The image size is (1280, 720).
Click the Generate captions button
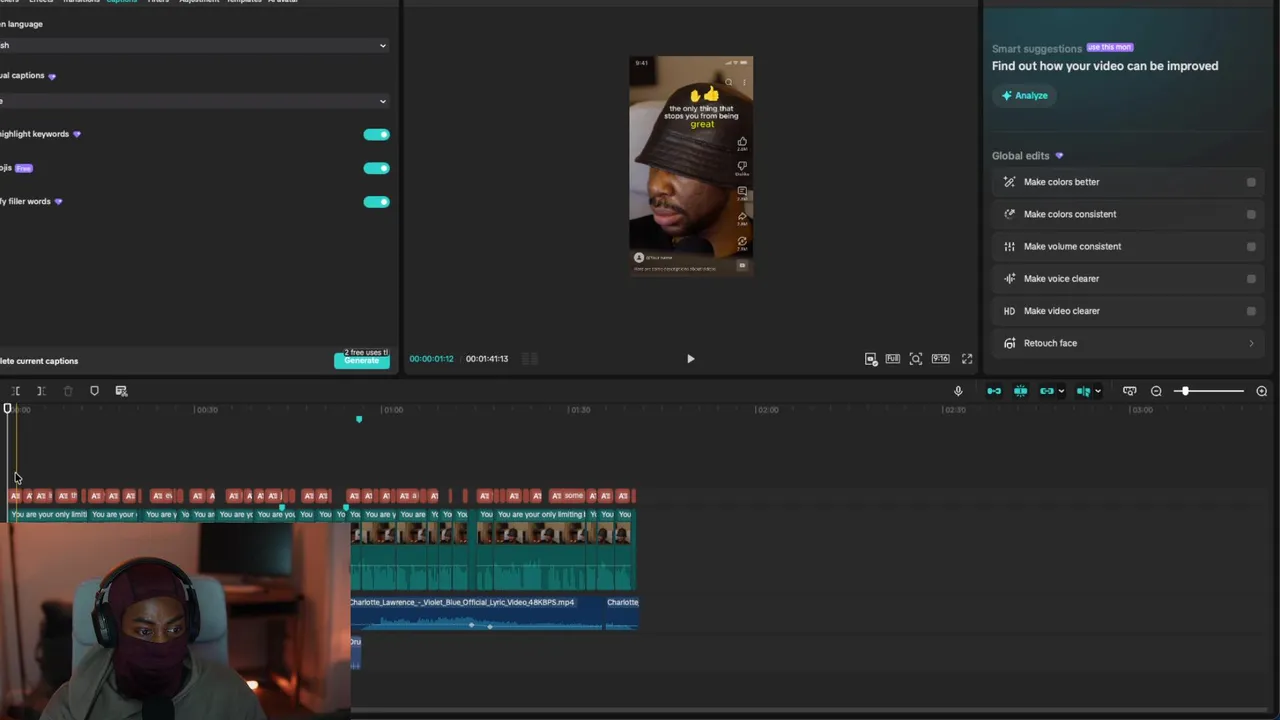[362, 360]
